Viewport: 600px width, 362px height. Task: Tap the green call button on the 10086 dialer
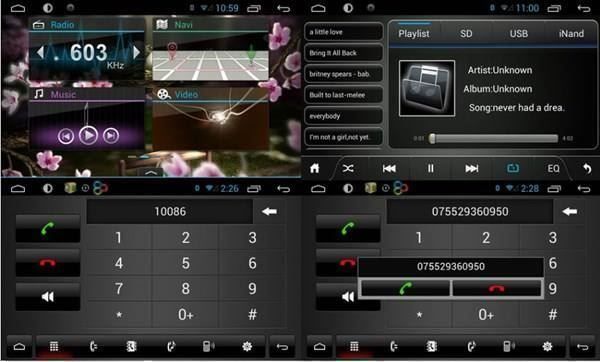48,228
